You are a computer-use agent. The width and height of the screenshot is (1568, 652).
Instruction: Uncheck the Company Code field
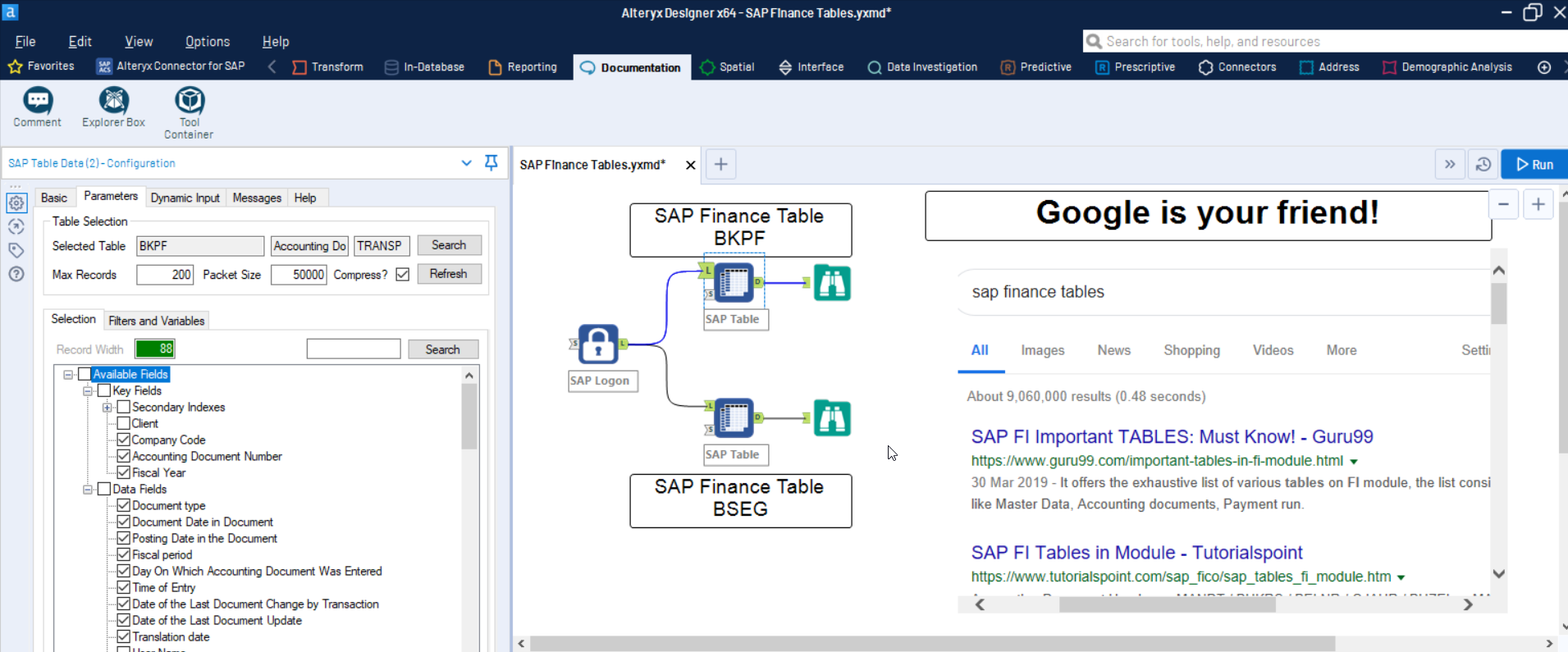click(x=124, y=440)
